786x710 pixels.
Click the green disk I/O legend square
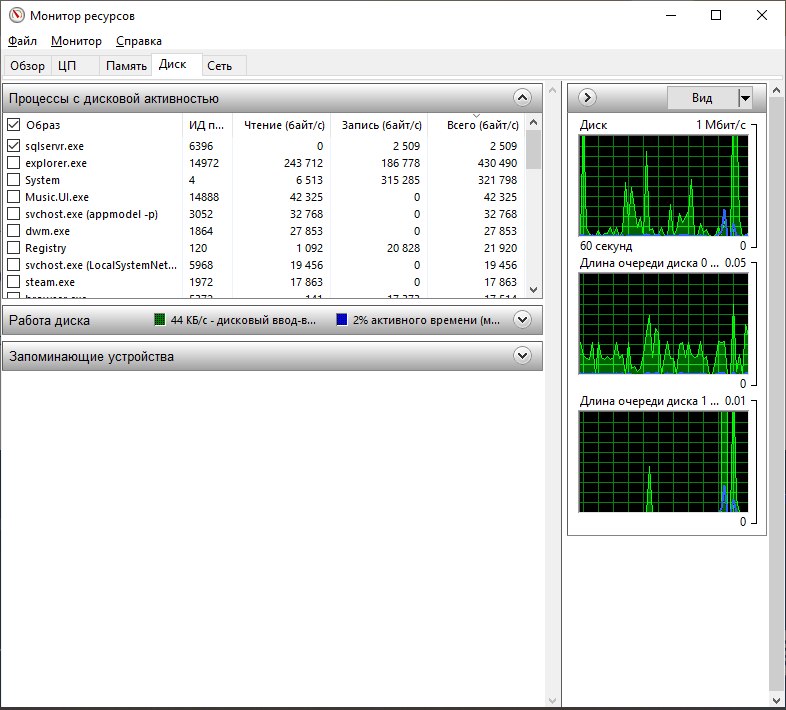(x=159, y=319)
